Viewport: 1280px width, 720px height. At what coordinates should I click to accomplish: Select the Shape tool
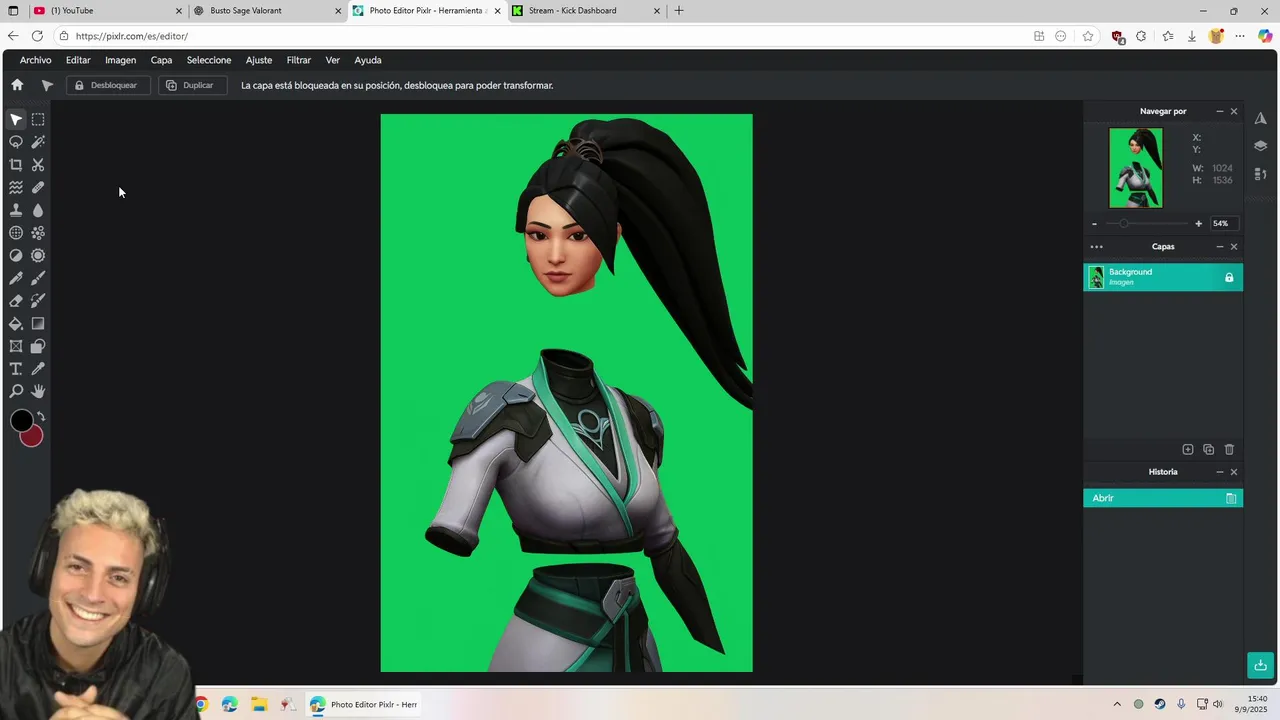point(38,346)
